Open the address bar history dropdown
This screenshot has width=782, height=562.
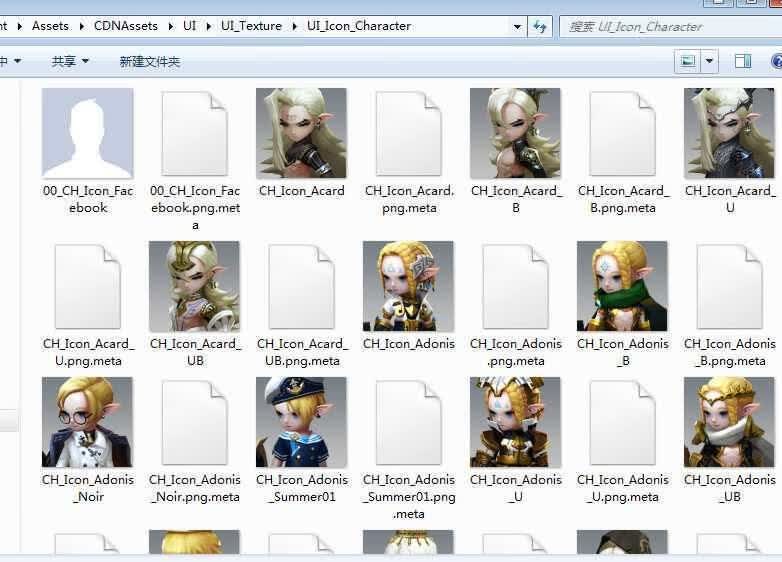[518, 26]
